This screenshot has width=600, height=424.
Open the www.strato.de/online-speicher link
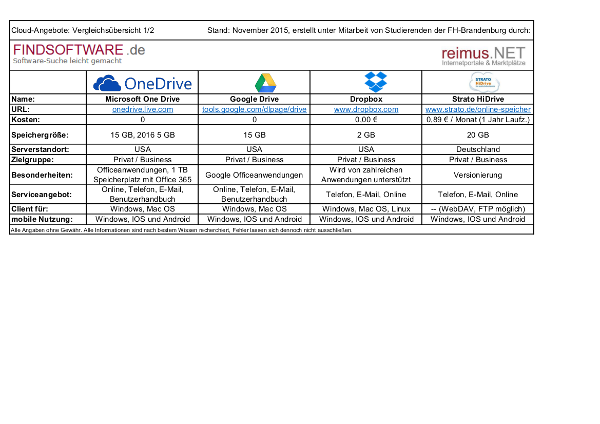478,109
